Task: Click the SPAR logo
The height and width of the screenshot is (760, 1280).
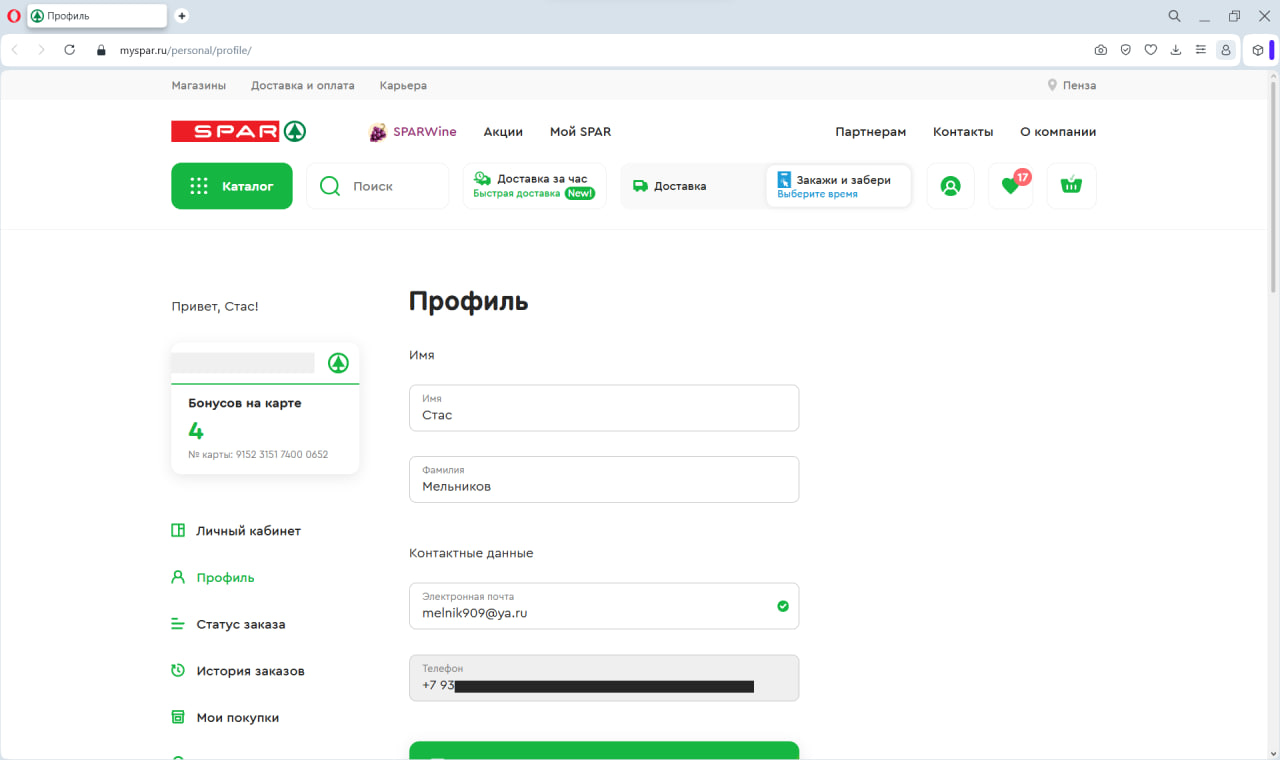Action: pos(237,131)
